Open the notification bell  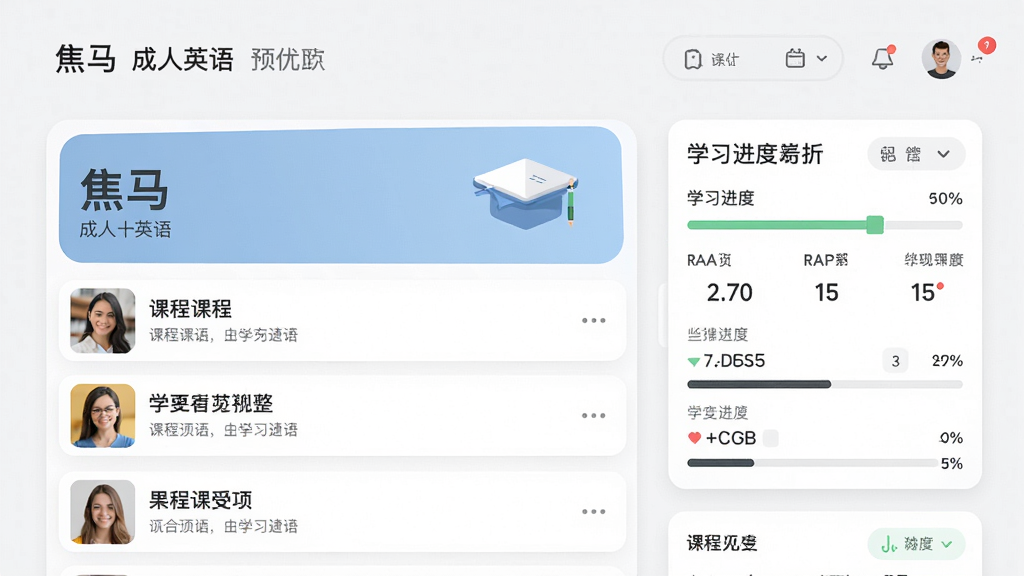(882, 58)
